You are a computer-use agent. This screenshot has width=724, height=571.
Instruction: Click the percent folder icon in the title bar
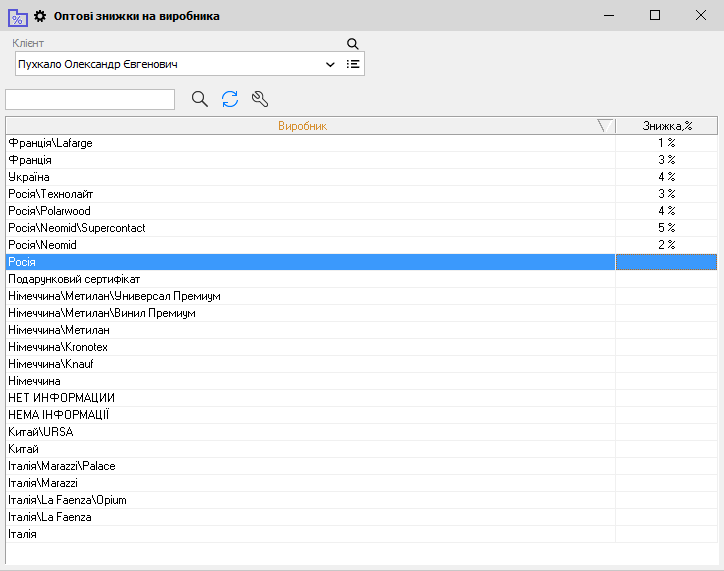pyautogui.click(x=17, y=16)
